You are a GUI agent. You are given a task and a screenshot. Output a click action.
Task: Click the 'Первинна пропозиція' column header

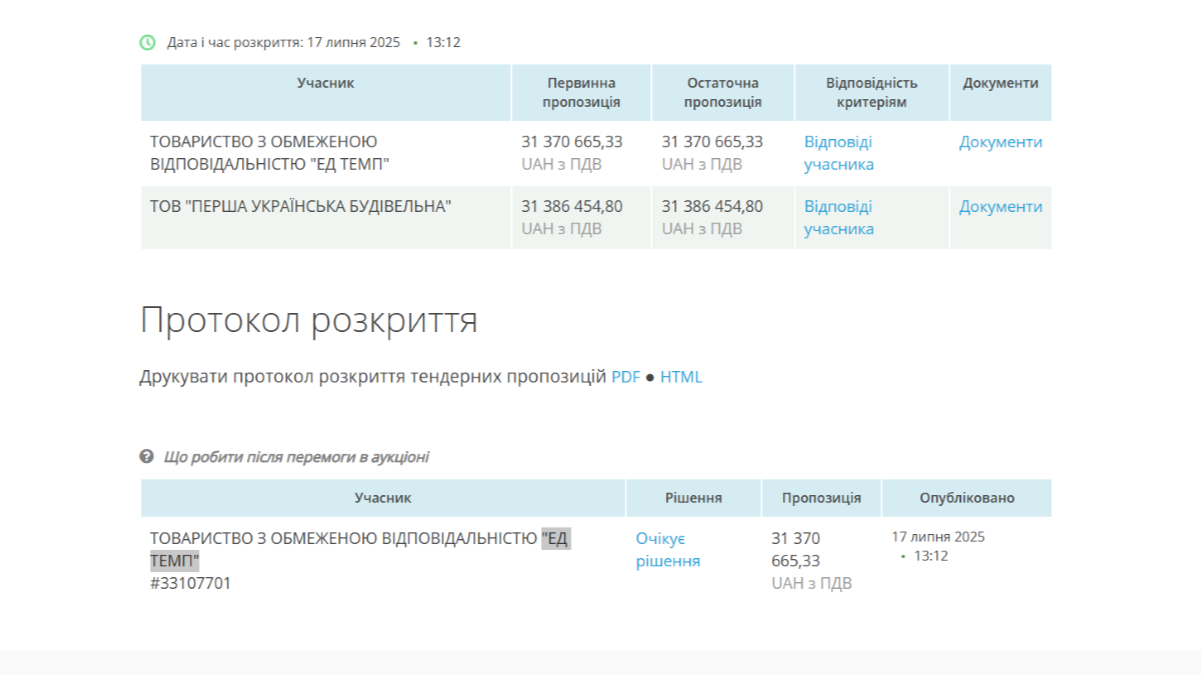[x=581, y=92]
